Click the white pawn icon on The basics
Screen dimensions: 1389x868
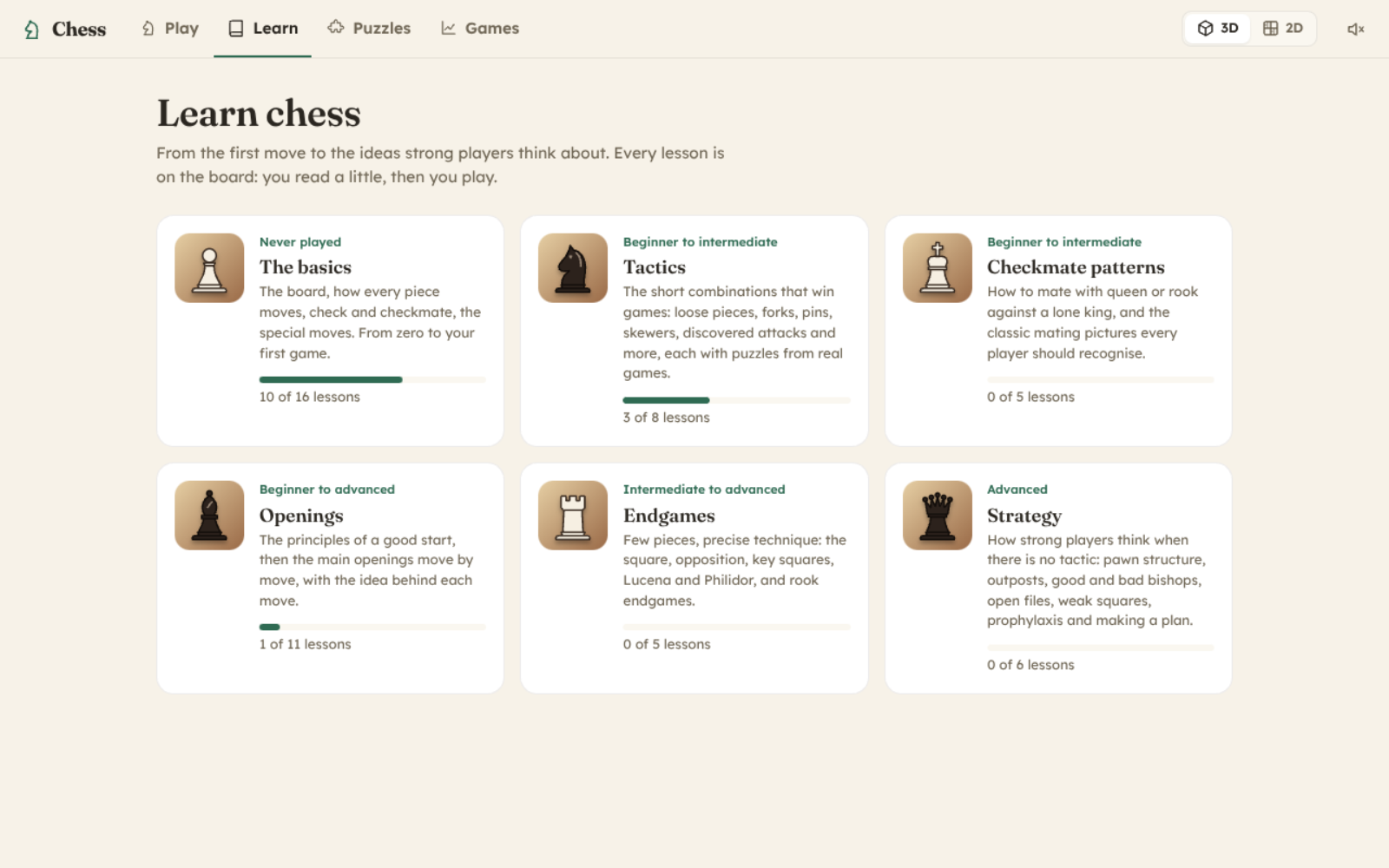coord(209,268)
